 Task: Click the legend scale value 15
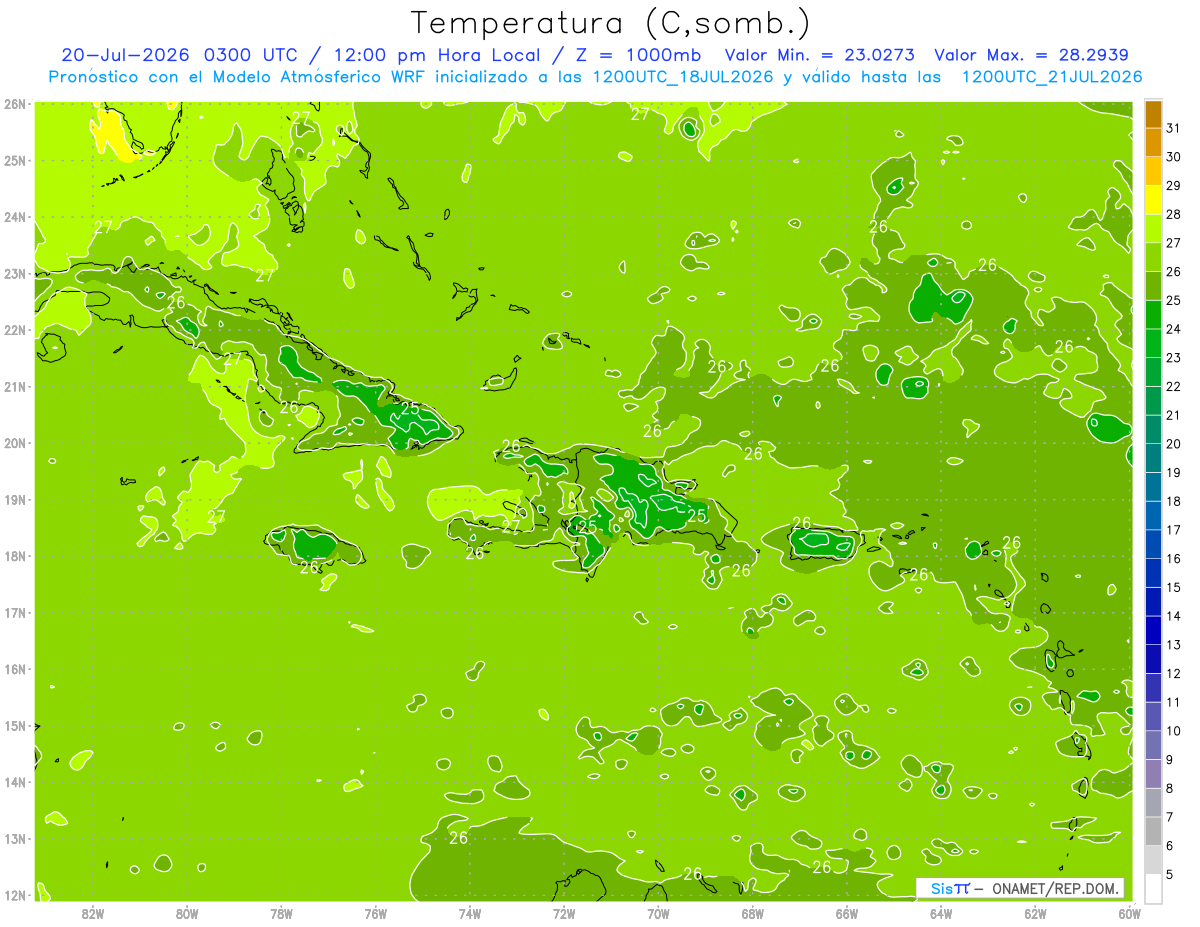(x=1174, y=587)
